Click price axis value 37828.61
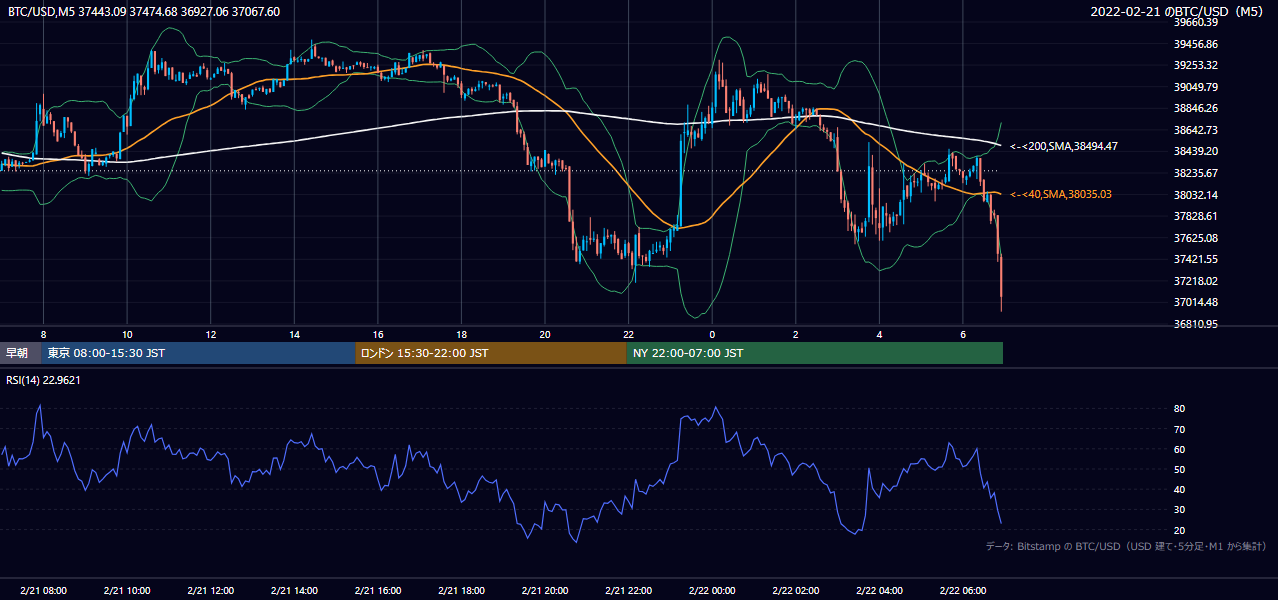Screen dimensions: 1278x600 pos(1195,216)
